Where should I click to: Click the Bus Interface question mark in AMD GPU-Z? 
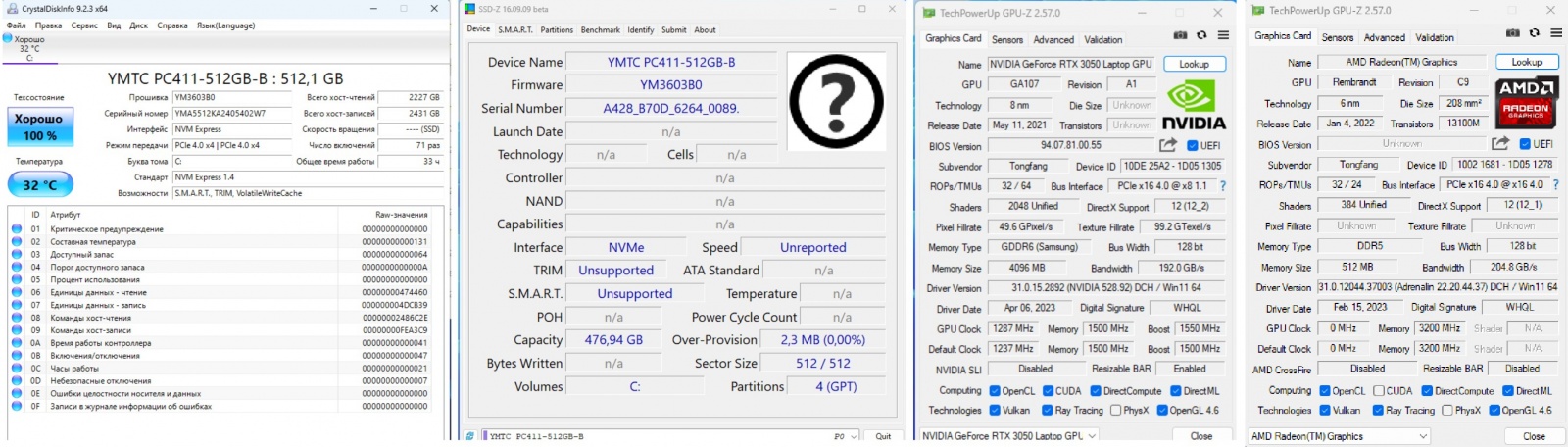1556,183
